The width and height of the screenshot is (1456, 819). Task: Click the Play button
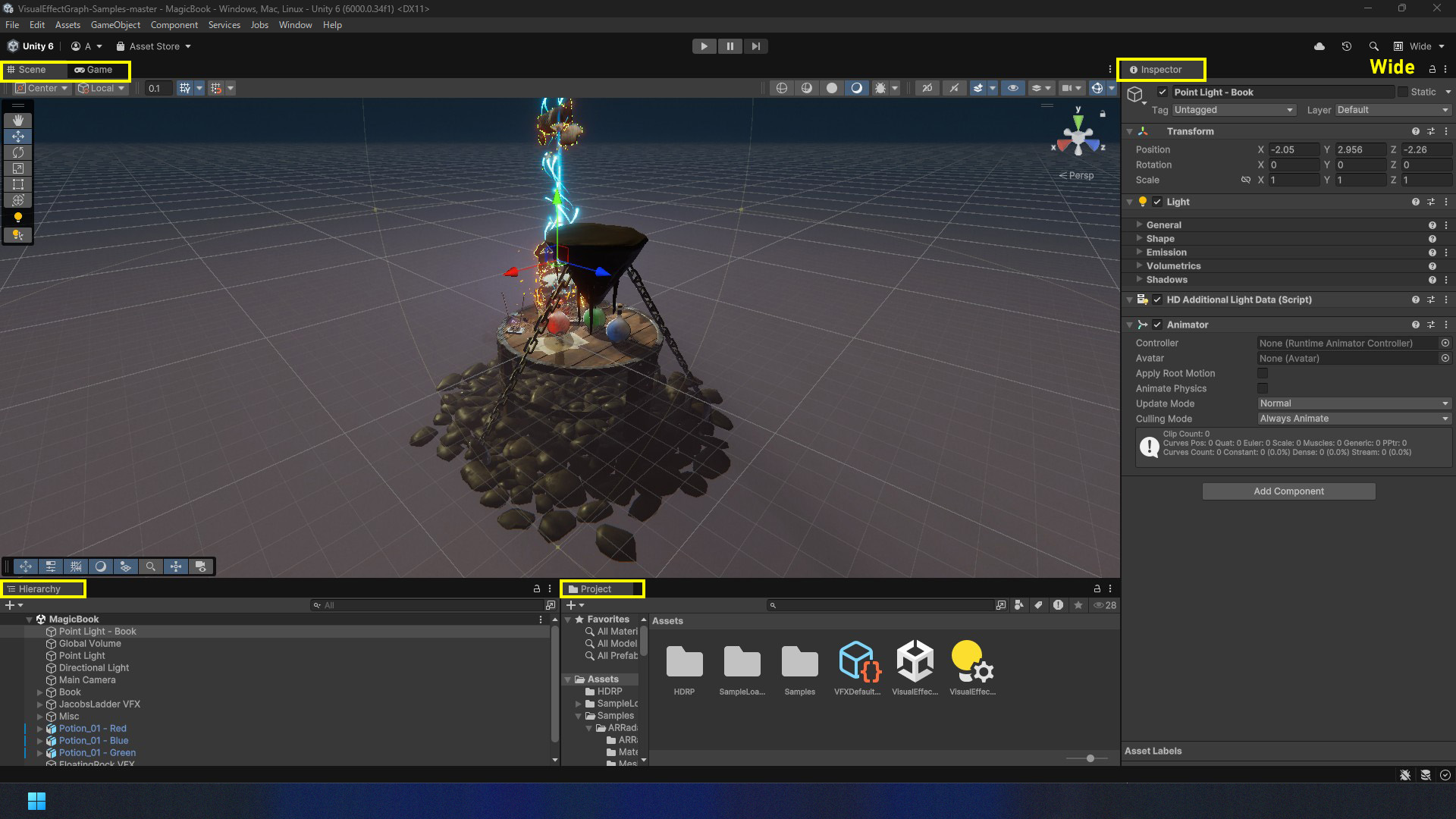coord(704,46)
